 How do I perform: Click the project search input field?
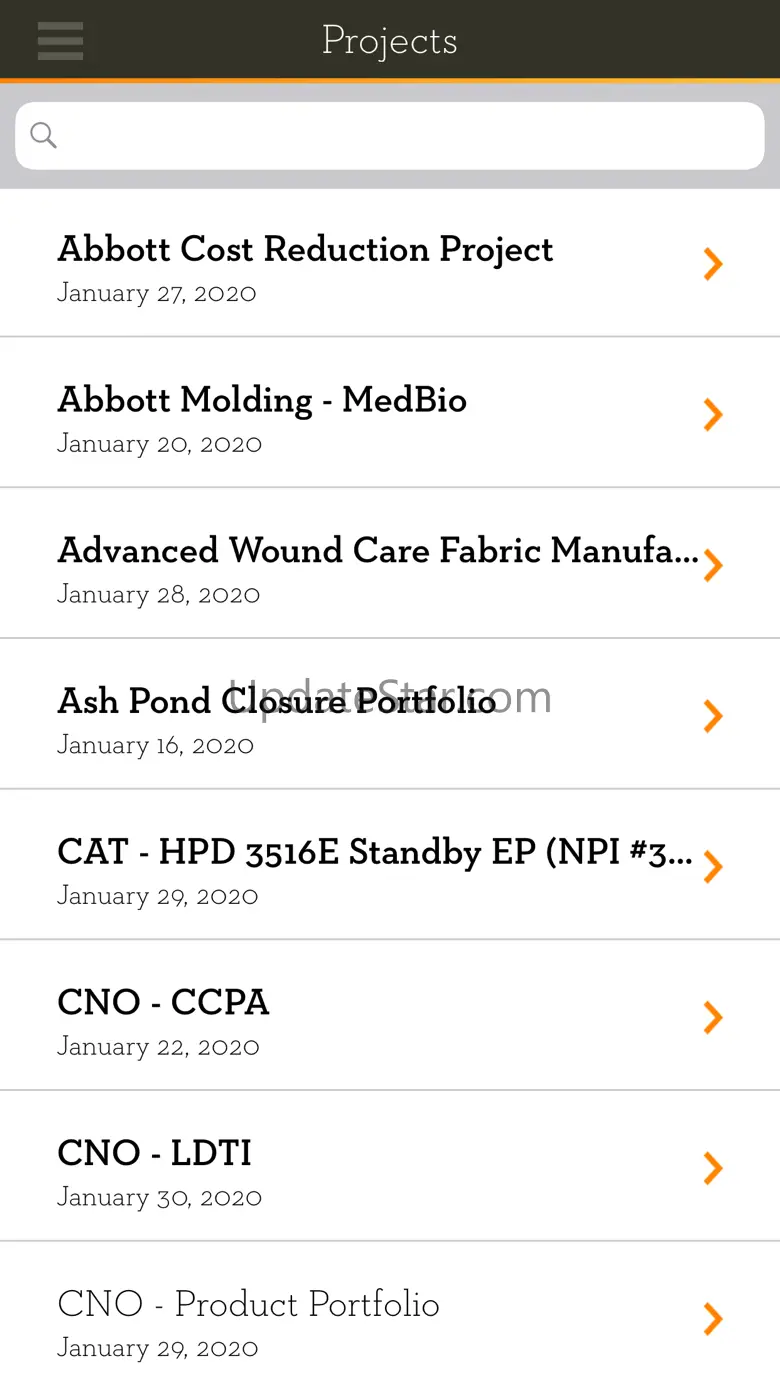(x=400, y=136)
